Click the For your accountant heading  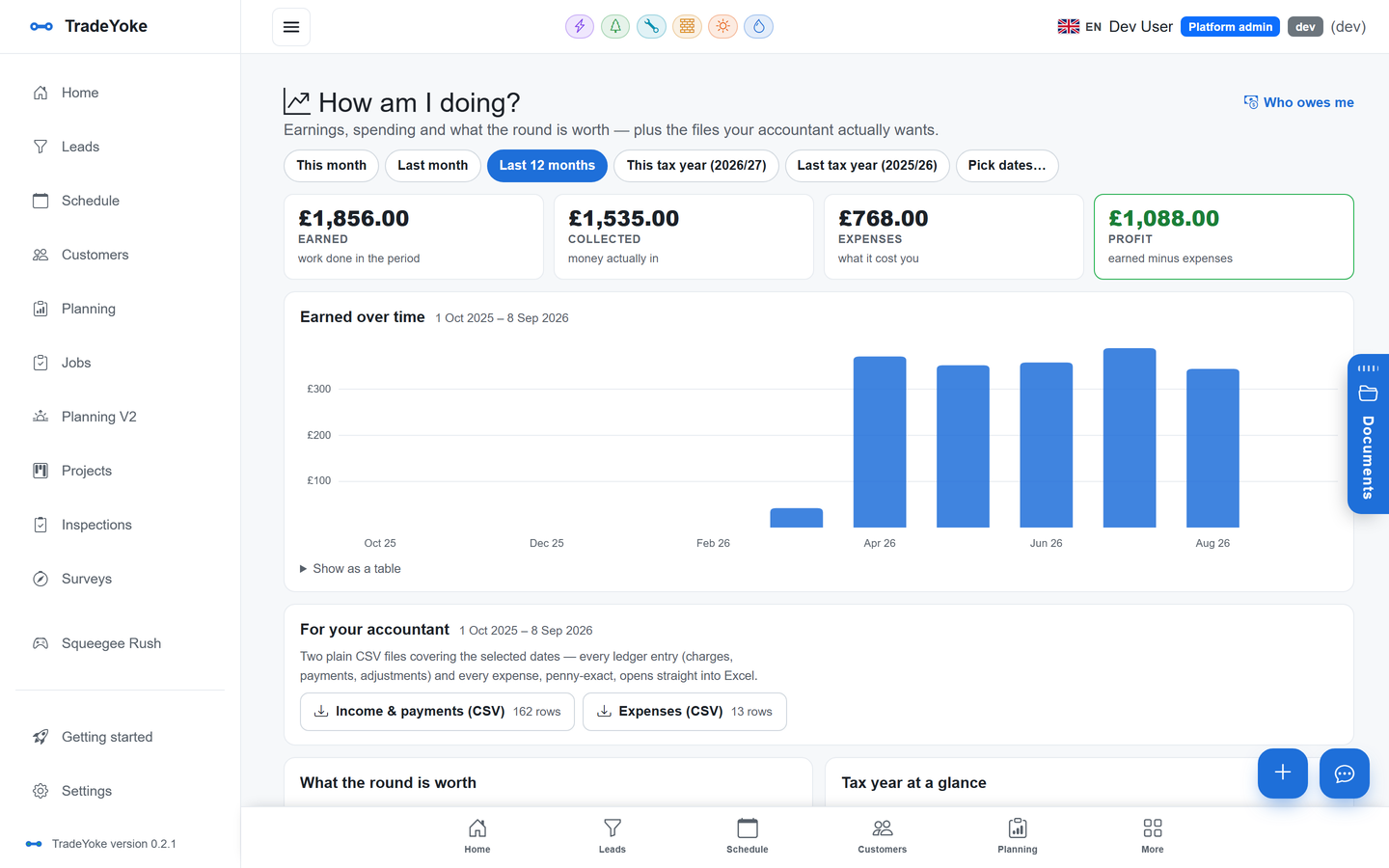click(374, 630)
